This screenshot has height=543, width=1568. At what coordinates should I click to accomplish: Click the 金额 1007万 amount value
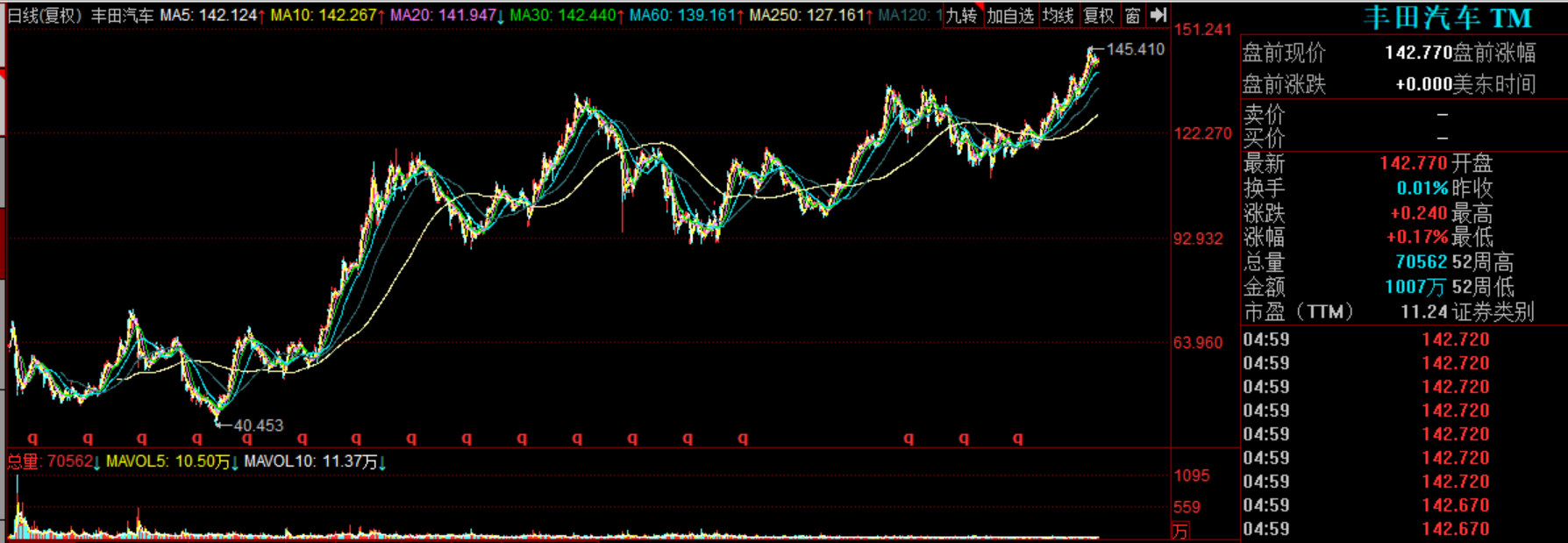[x=1415, y=287]
